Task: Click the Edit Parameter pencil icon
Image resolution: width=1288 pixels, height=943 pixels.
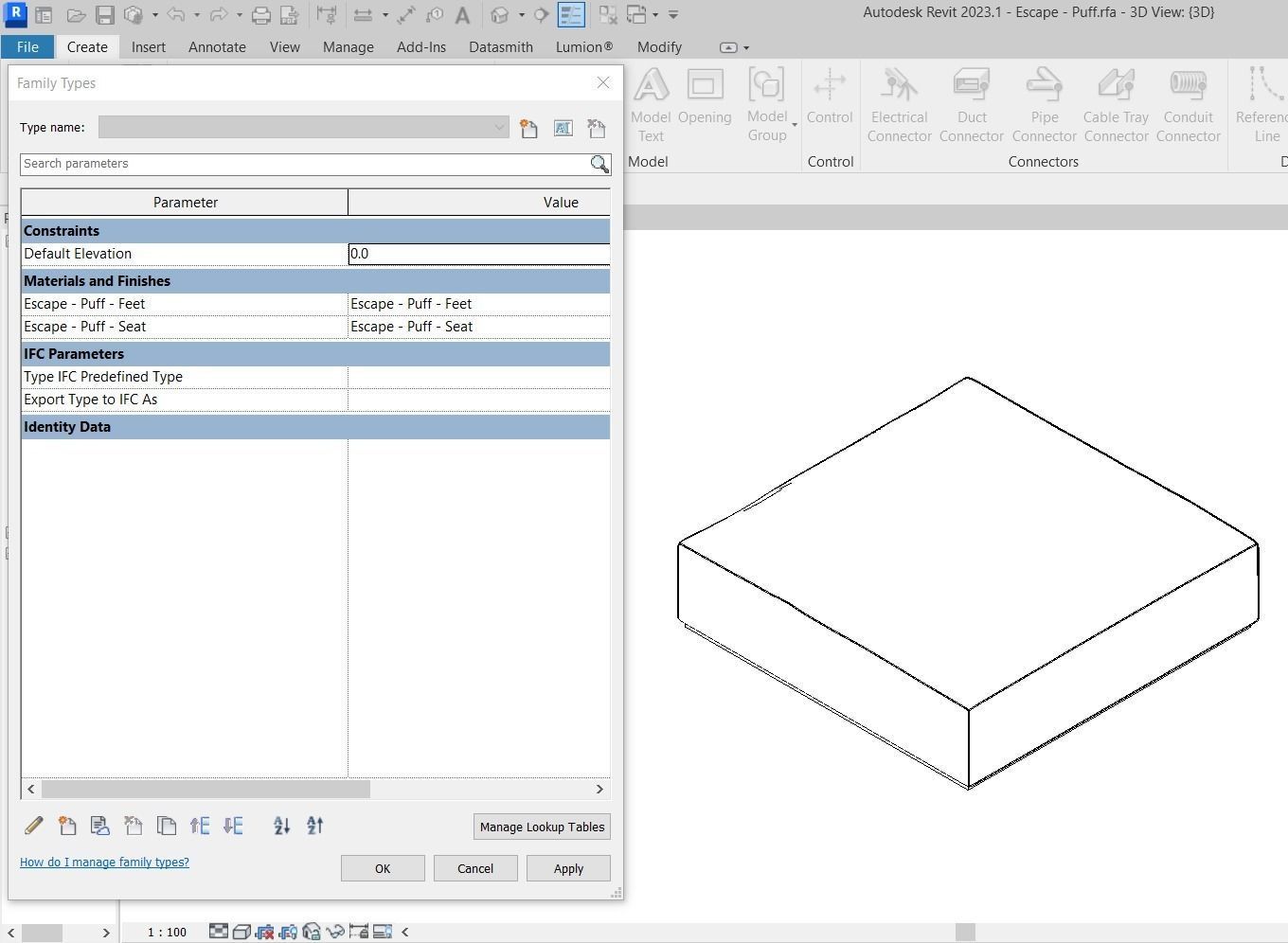Action: pos(34,826)
